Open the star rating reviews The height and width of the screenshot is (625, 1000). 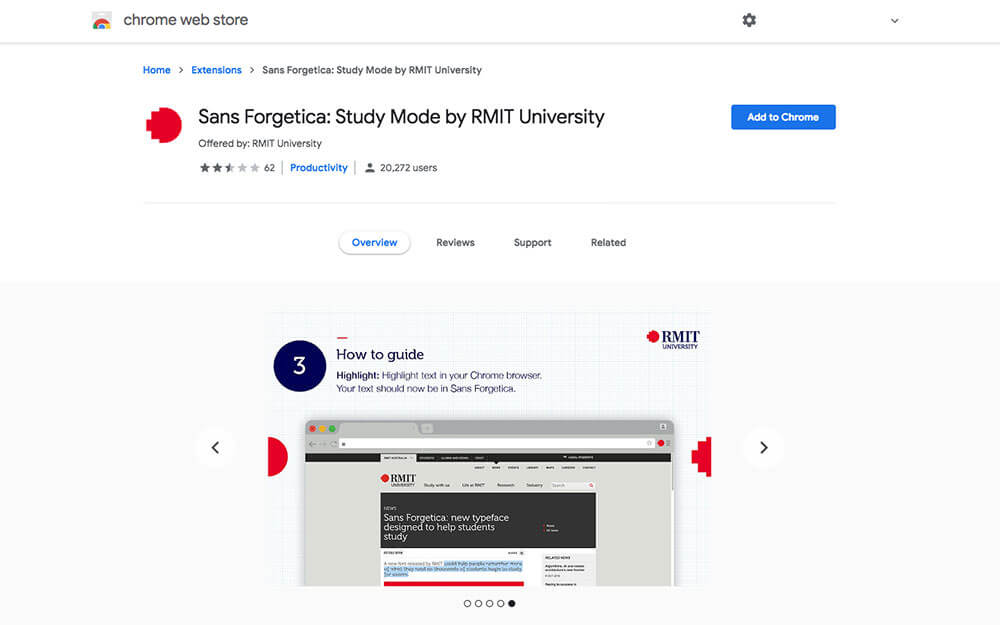pyautogui.click(x=229, y=168)
